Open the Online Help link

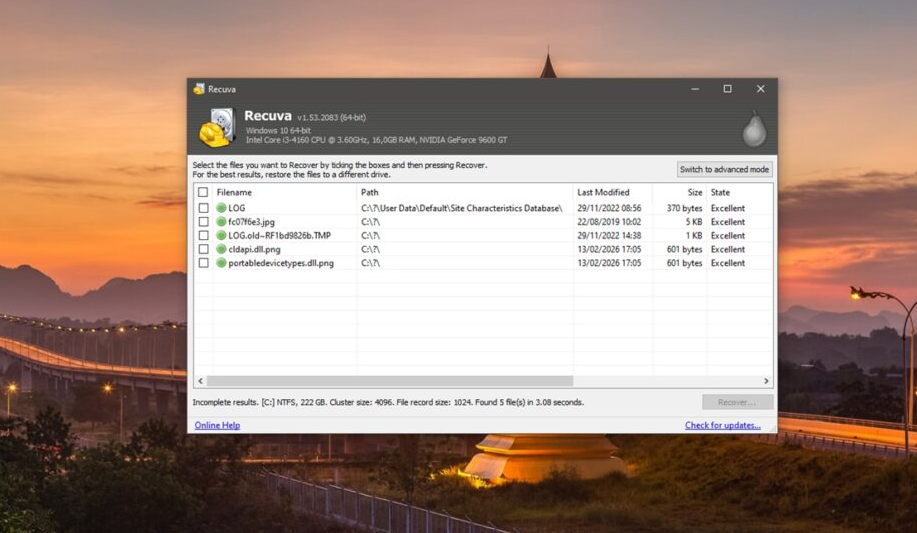pos(217,425)
